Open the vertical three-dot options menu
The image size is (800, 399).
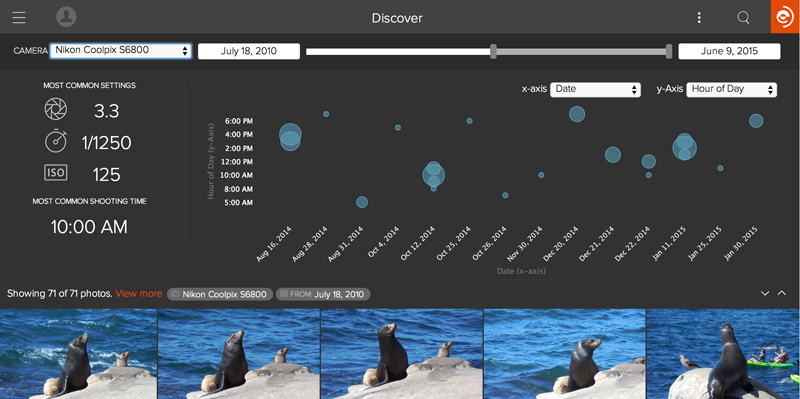[699, 18]
